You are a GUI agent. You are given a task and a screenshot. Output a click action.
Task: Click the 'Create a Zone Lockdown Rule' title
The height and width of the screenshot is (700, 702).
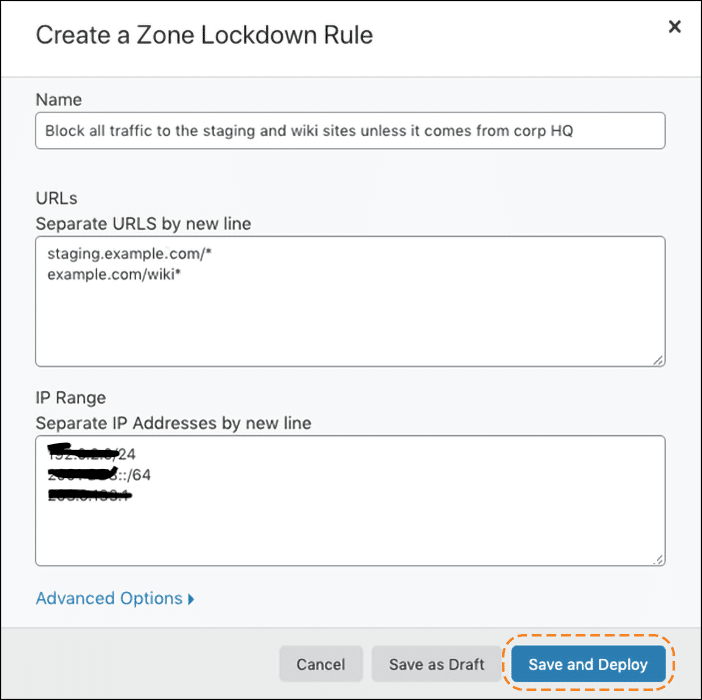pyautogui.click(x=204, y=35)
